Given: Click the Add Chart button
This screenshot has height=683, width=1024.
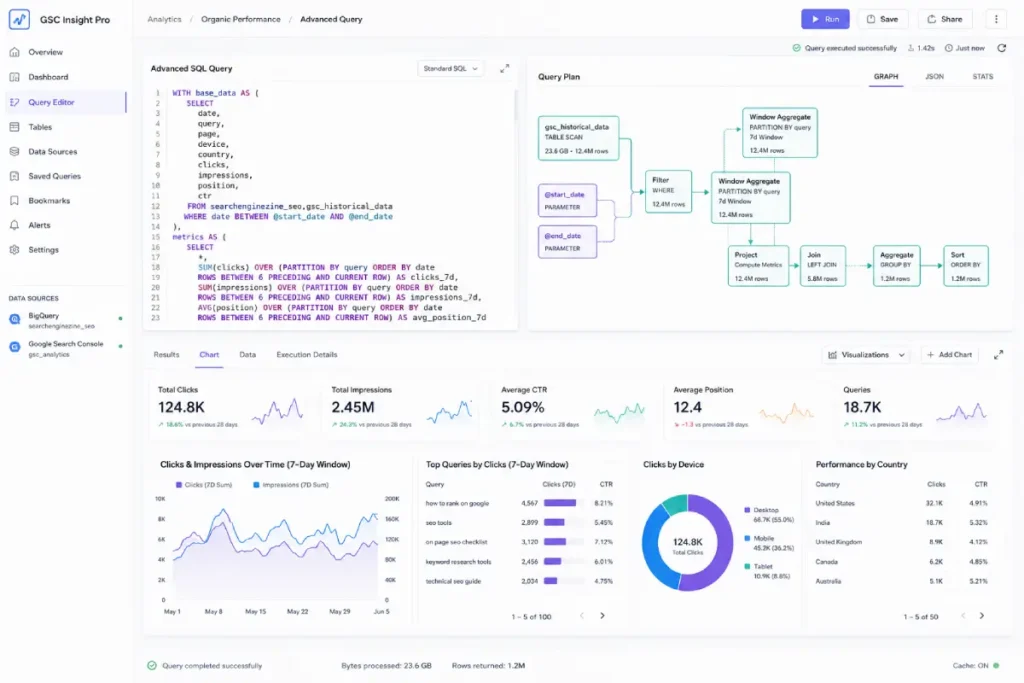Looking at the screenshot, I should click(x=949, y=355).
